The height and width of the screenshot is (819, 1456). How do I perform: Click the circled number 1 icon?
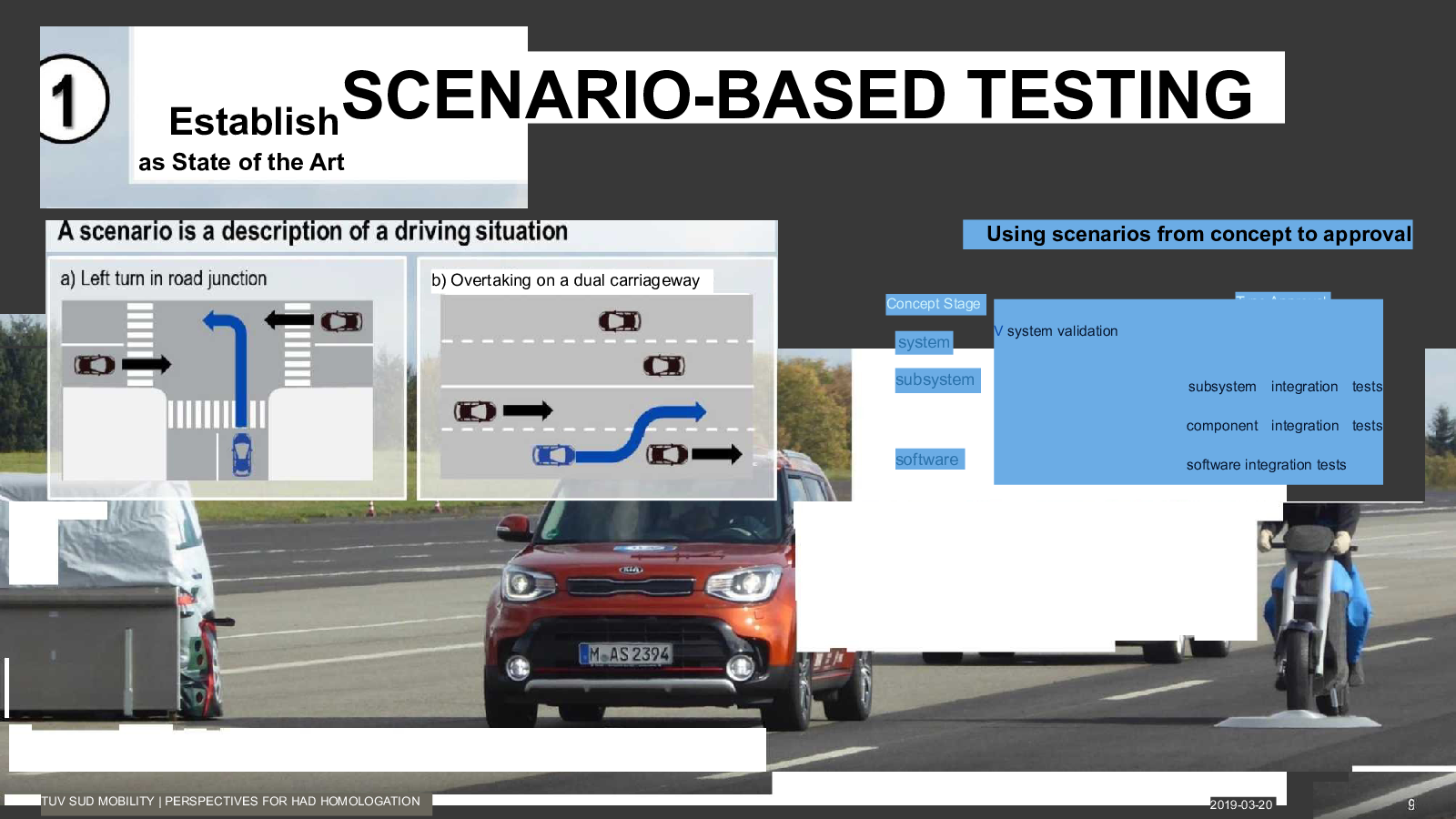pos(73,99)
